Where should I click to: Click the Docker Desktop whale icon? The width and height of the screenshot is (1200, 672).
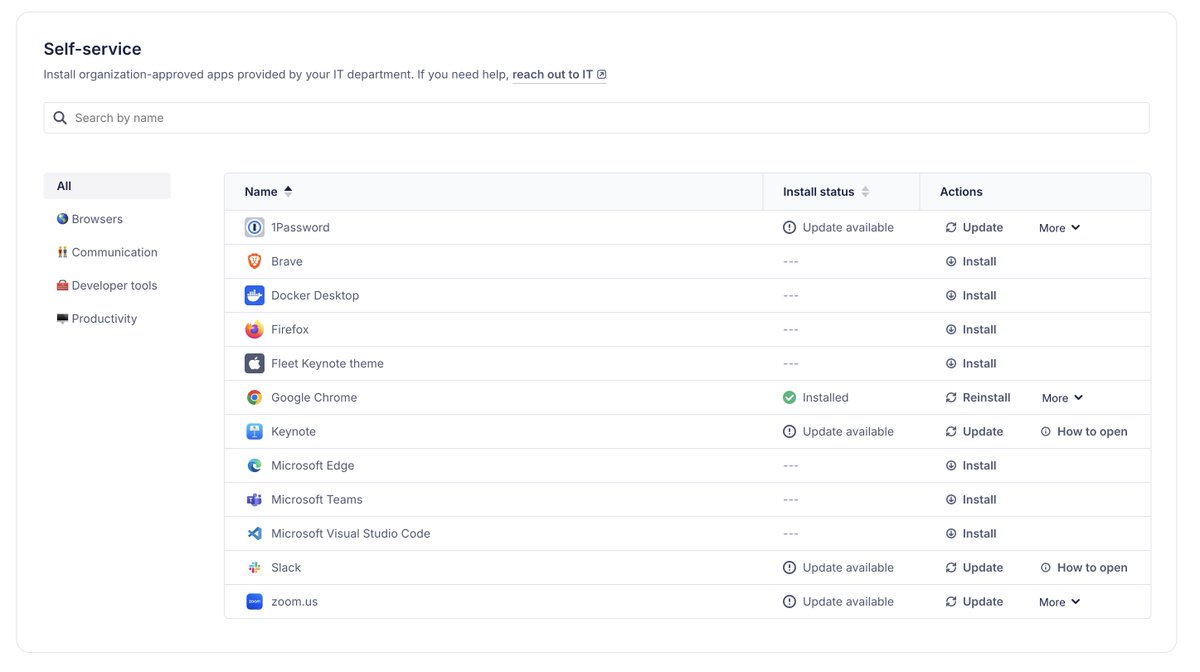coord(254,296)
